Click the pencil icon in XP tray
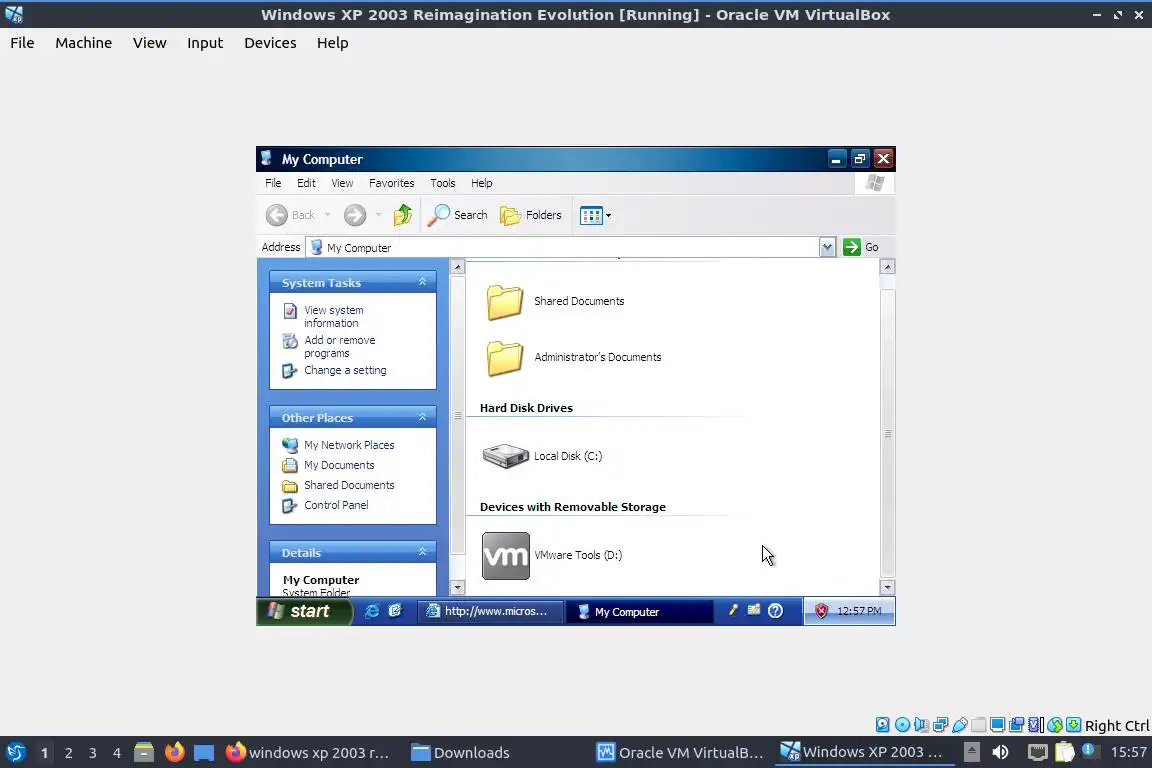Image resolution: width=1152 pixels, height=768 pixels. tap(732, 610)
